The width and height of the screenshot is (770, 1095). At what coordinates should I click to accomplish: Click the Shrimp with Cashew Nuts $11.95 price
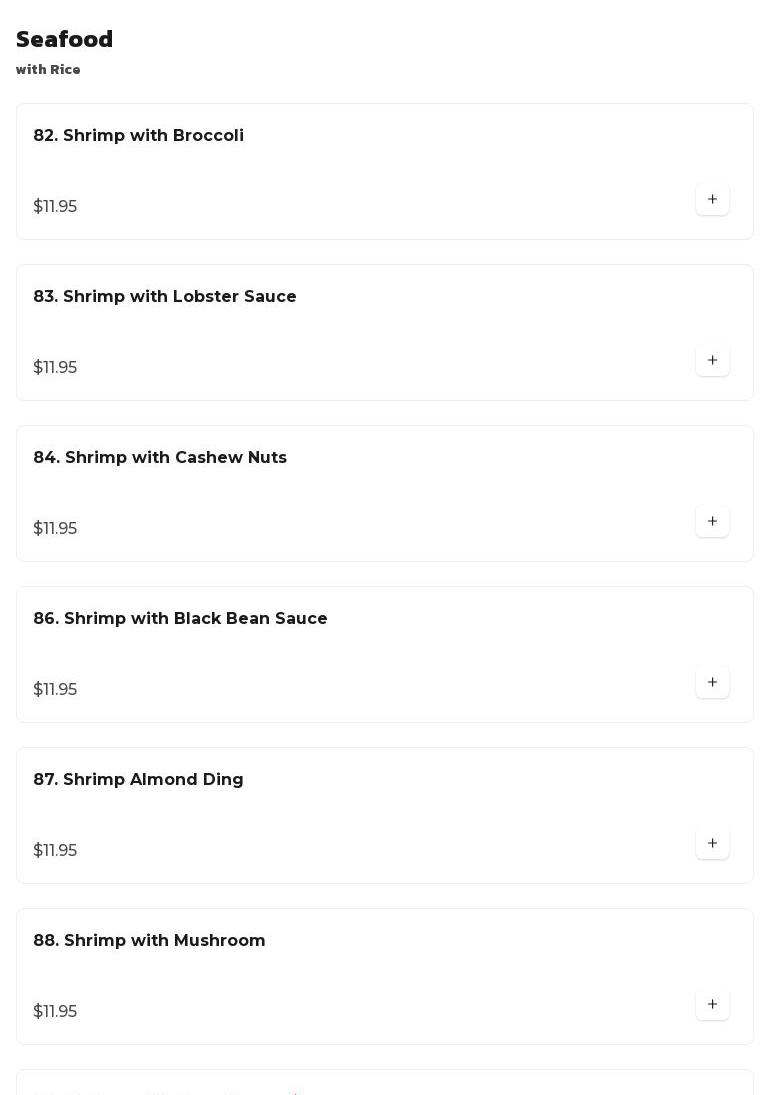click(x=55, y=529)
